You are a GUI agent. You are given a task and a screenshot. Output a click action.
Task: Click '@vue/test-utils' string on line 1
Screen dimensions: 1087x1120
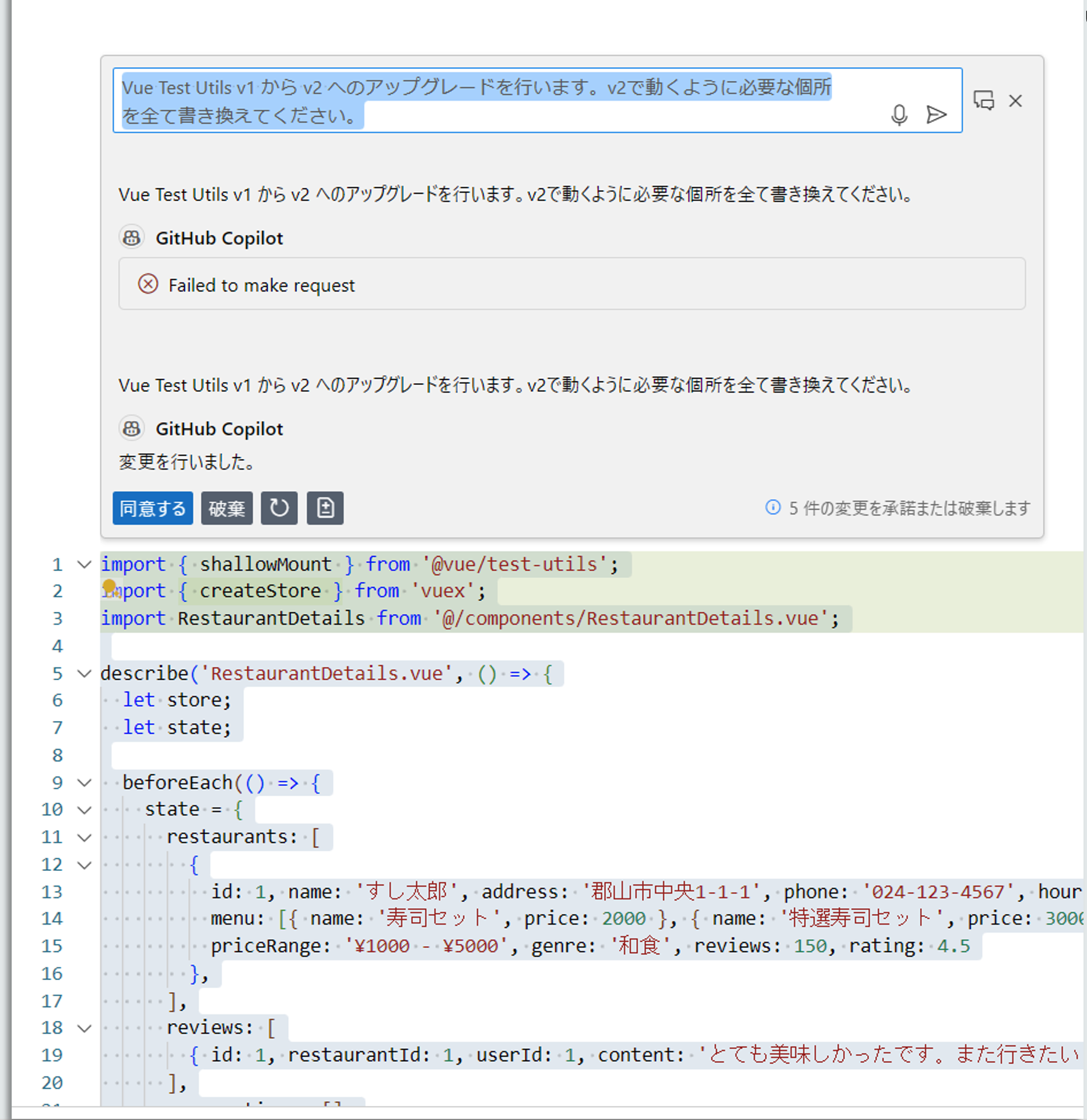click(x=514, y=564)
